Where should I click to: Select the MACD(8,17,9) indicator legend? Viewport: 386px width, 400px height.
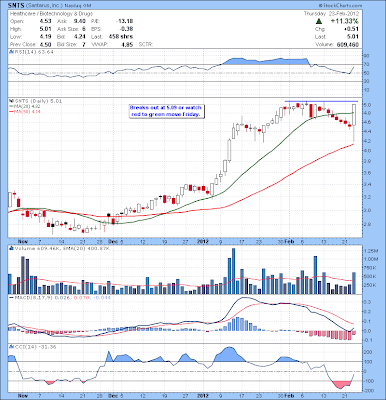pyautogui.click(x=60, y=297)
